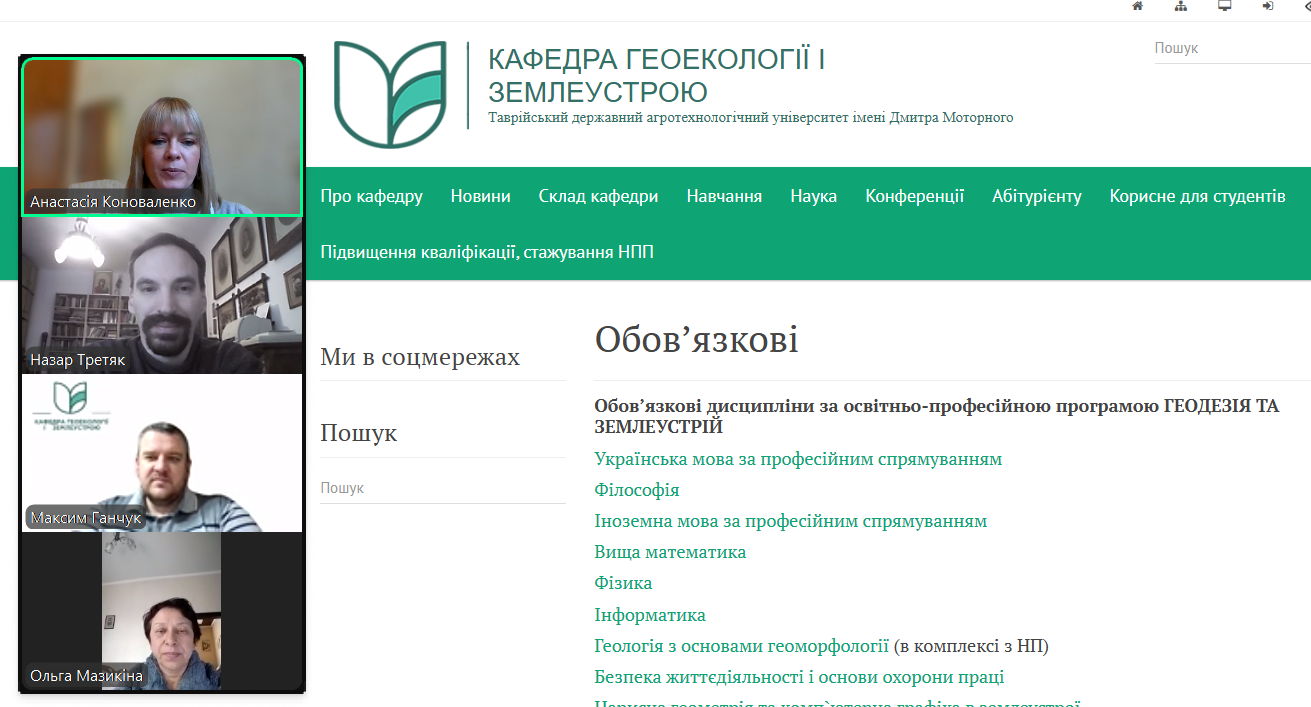Open the Навчання menu
This screenshot has height=707, width=1311.
(x=724, y=196)
